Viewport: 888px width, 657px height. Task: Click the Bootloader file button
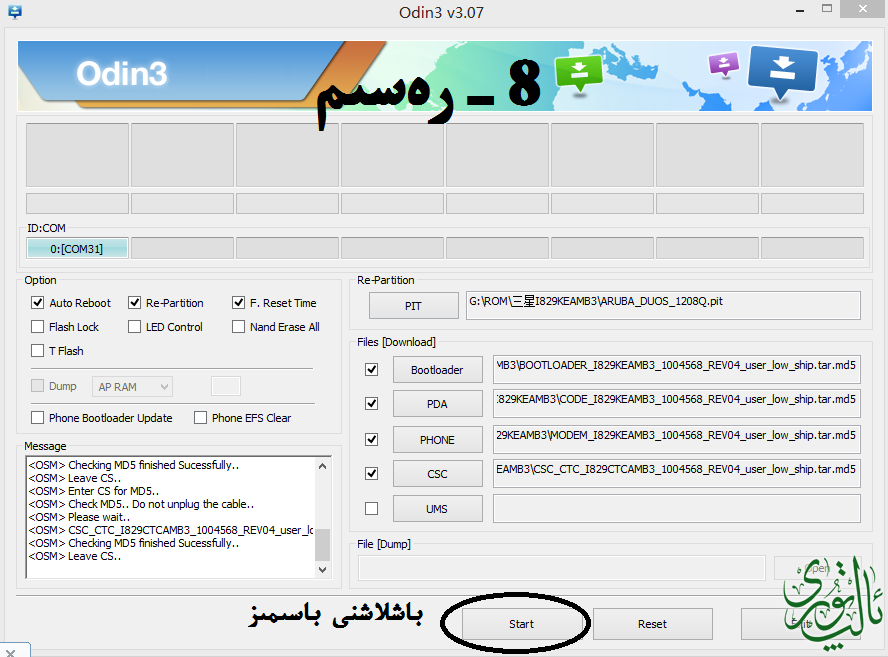tap(438, 370)
